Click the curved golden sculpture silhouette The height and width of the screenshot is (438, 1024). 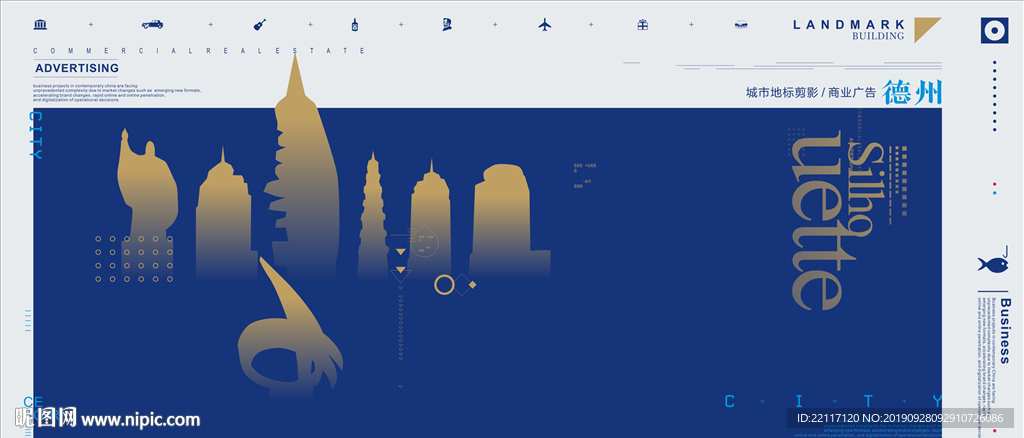290,326
